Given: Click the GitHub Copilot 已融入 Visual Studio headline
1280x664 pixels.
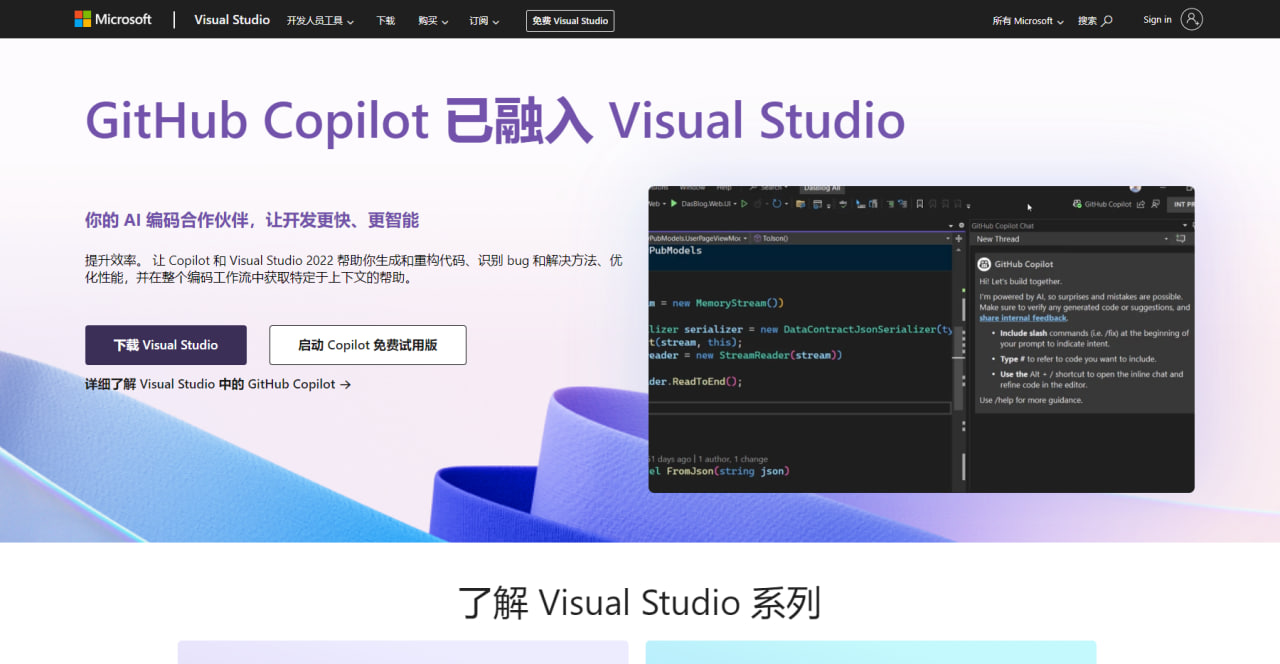Looking at the screenshot, I should pos(495,121).
